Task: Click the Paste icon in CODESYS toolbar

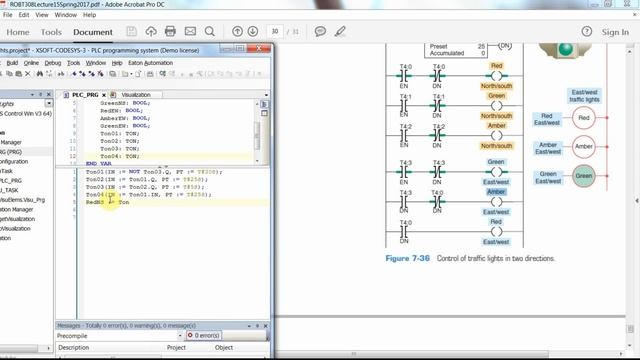Action: pos(18,74)
